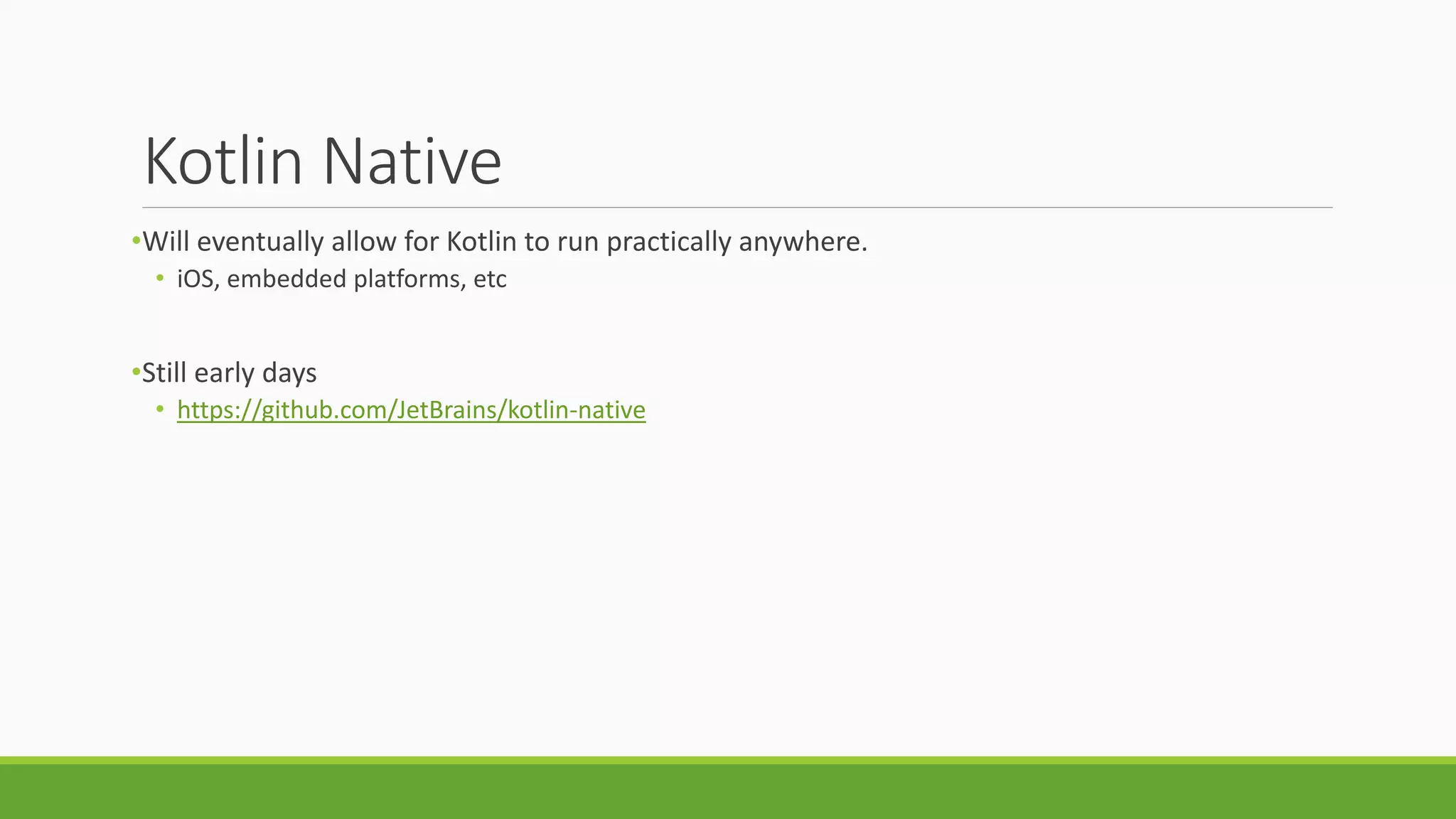
Task: Click the word 'iOS' in the sub-bullet
Action: (x=196, y=279)
